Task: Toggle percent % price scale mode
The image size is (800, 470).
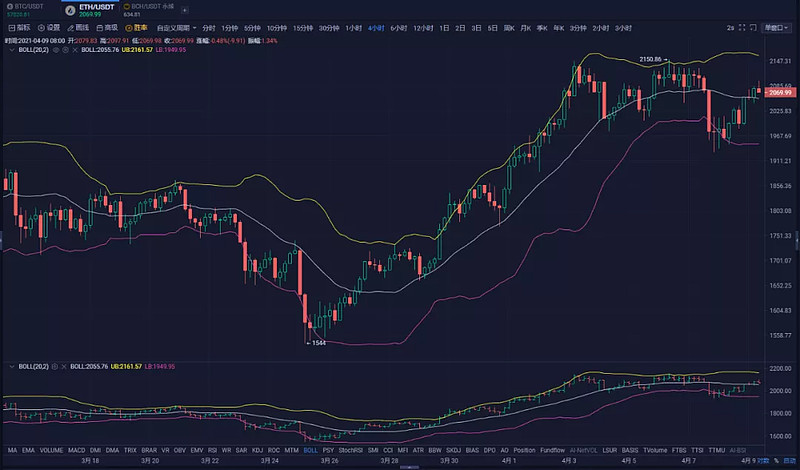Action: (776, 460)
